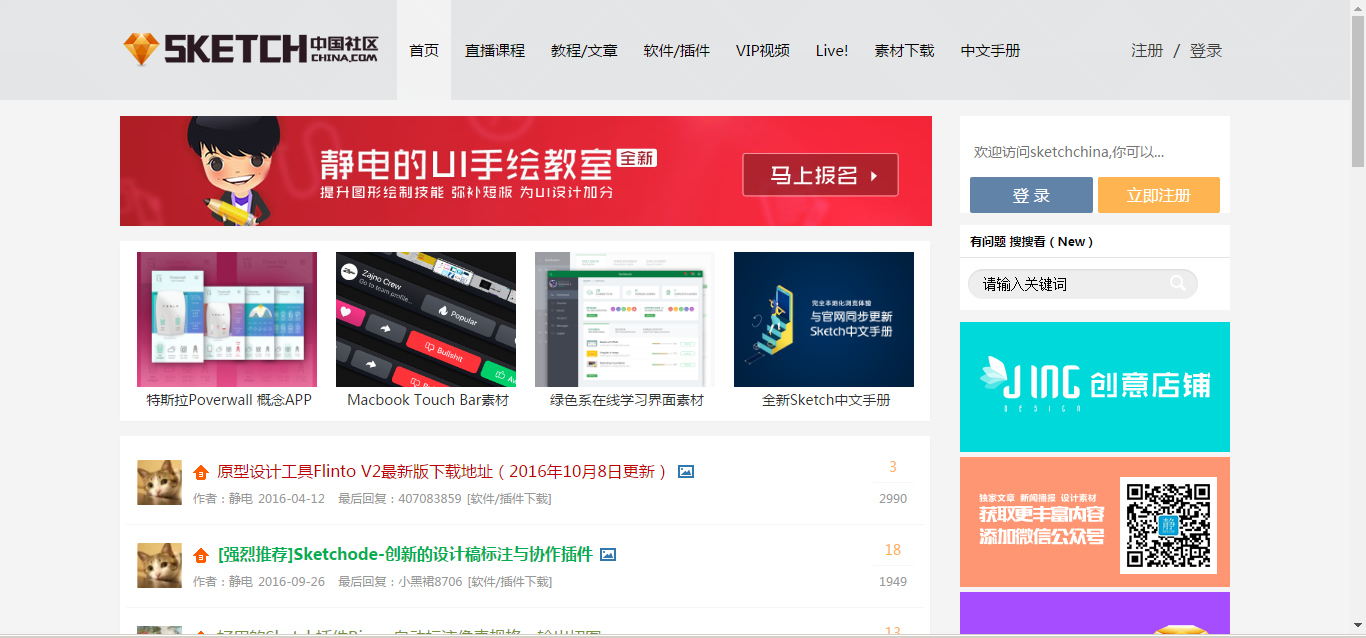This screenshot has width=1366, height=638.
Task: Click [软件/插件下载] tag on Flinto post
Action: (509, 498)
